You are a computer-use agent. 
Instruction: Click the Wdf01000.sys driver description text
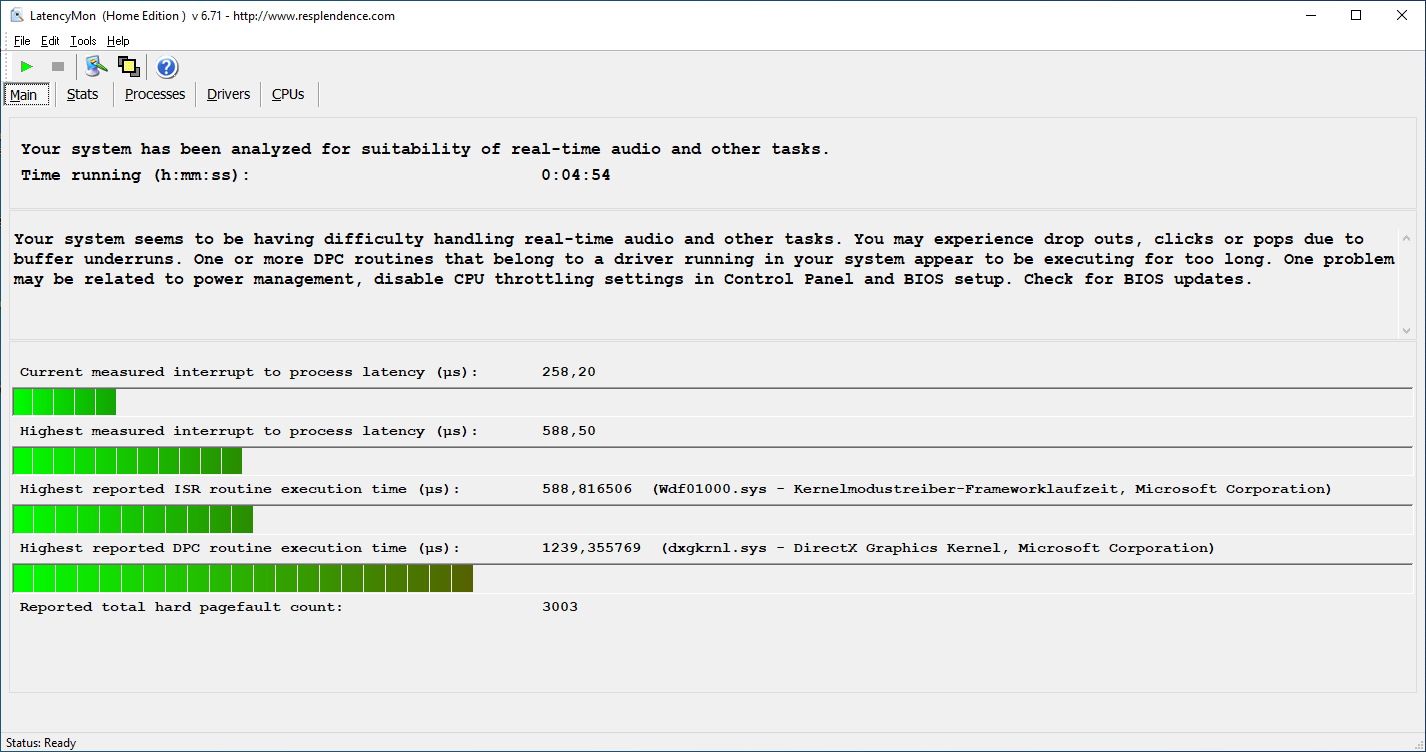point(992,489)
